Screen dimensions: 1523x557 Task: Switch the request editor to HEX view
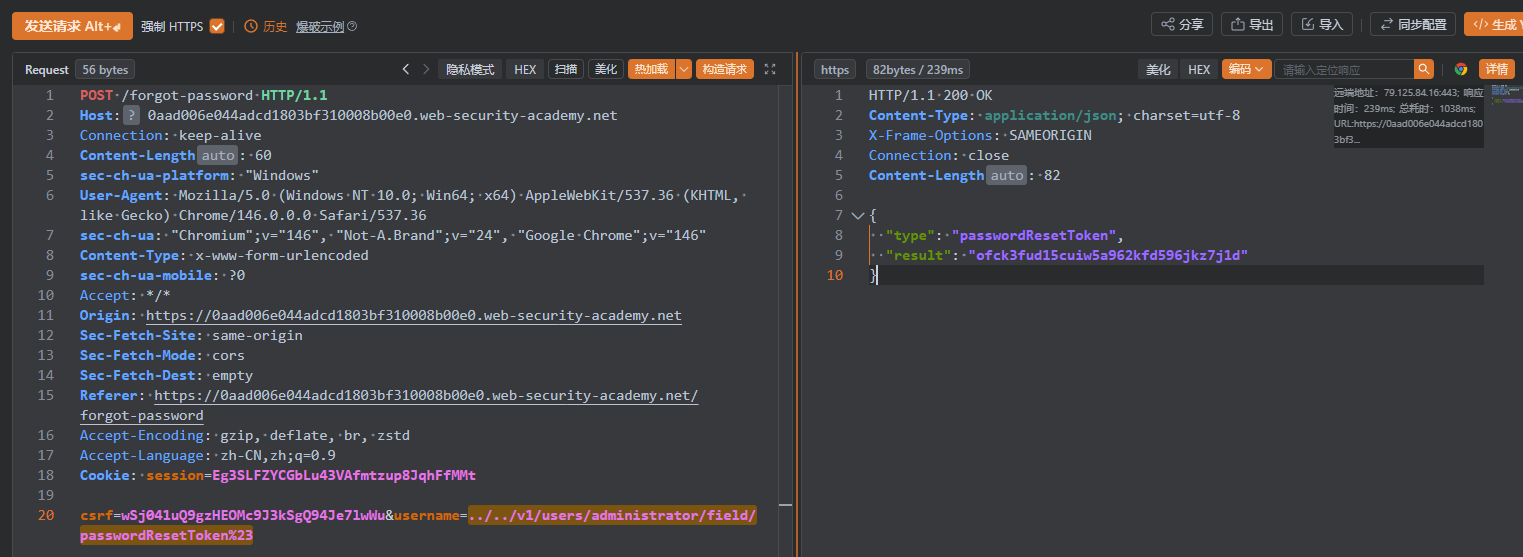pyautogui.click(x=525, y=69)
